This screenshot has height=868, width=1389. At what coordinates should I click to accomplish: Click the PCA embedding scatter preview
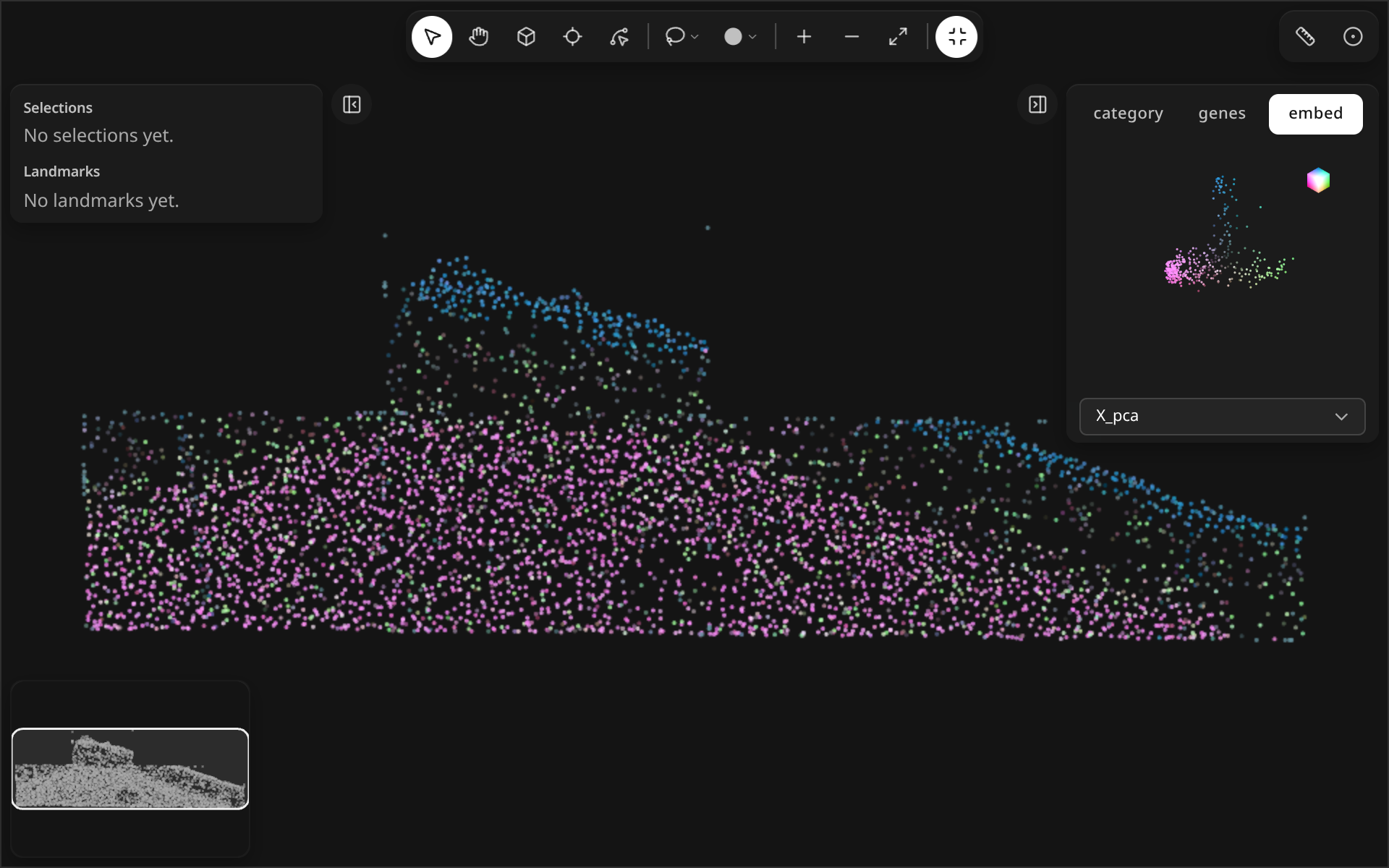(1228, 233)
